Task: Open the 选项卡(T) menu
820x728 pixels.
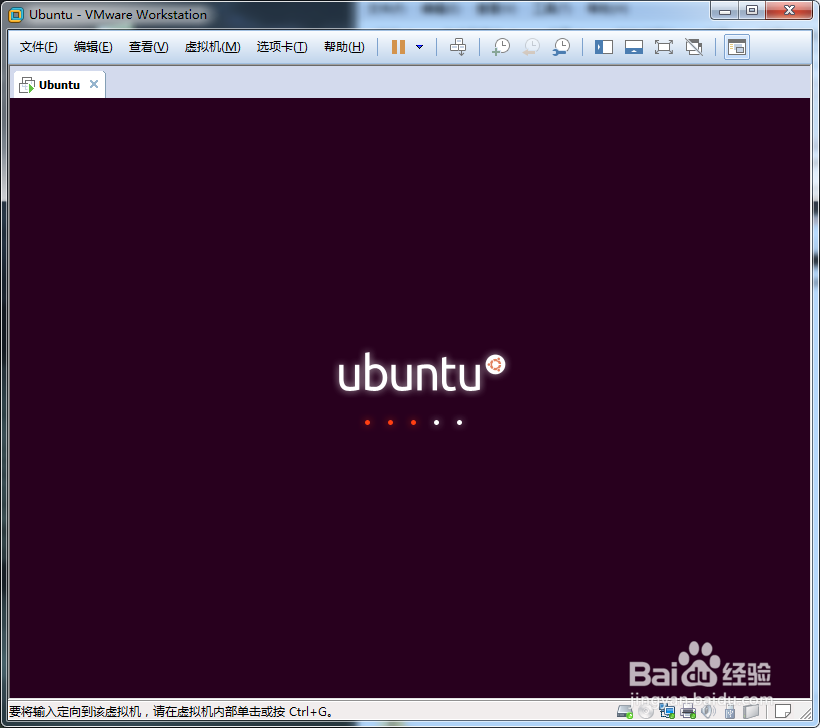Action: pyautogui.click(x=282, y=47)
